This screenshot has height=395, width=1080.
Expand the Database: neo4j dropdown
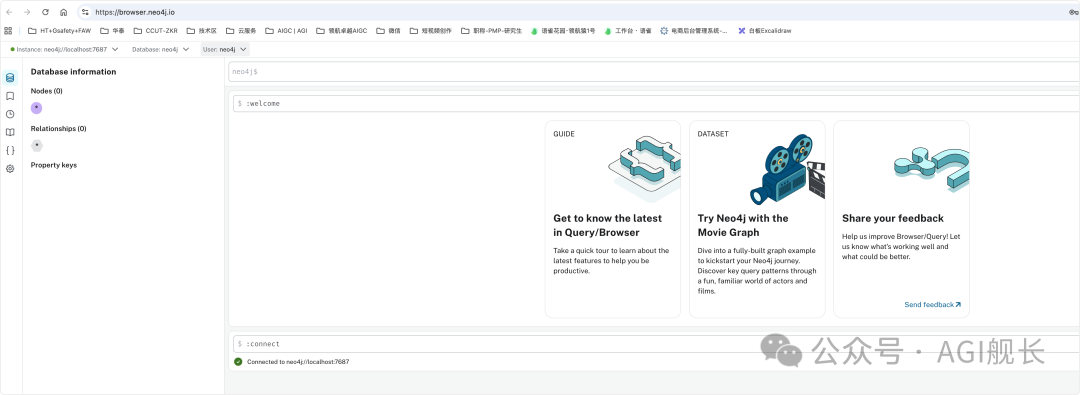point(160,50)
